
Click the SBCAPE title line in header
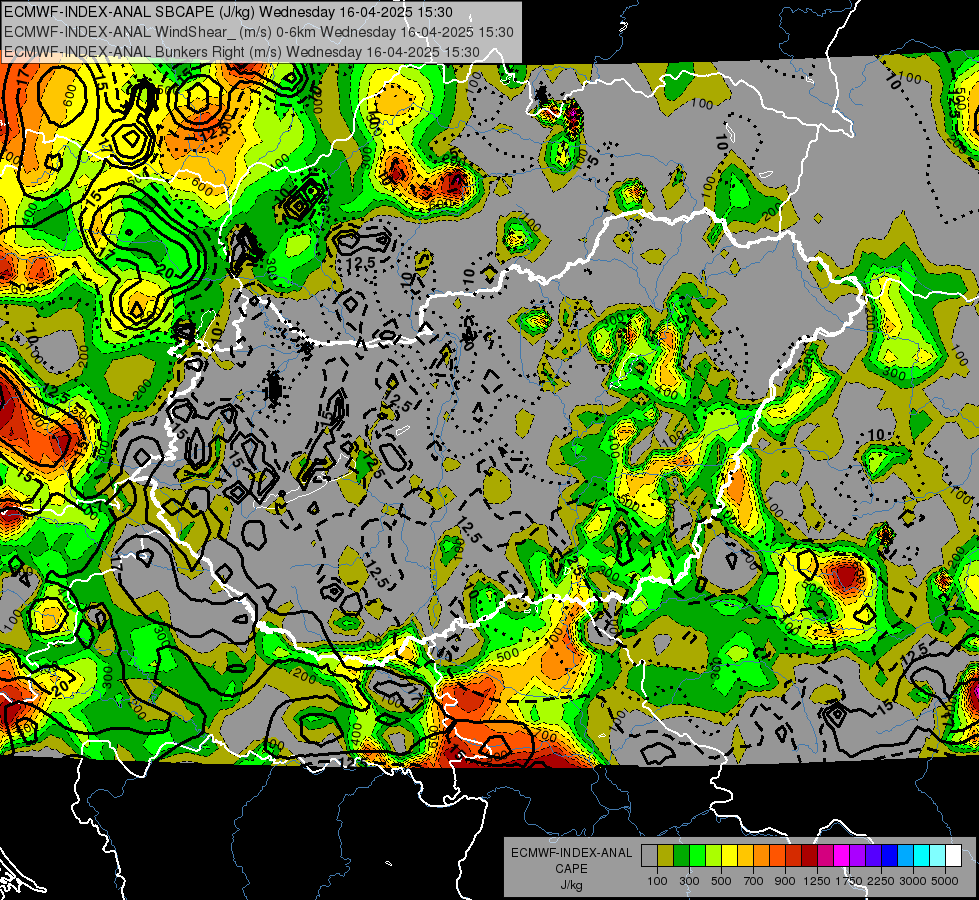tap(229, 12)
